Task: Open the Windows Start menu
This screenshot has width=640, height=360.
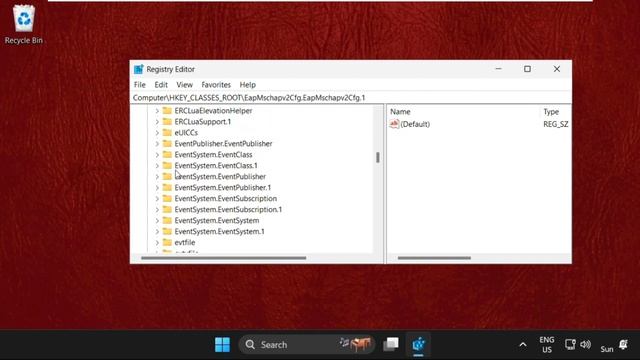Action: (222, 345)
